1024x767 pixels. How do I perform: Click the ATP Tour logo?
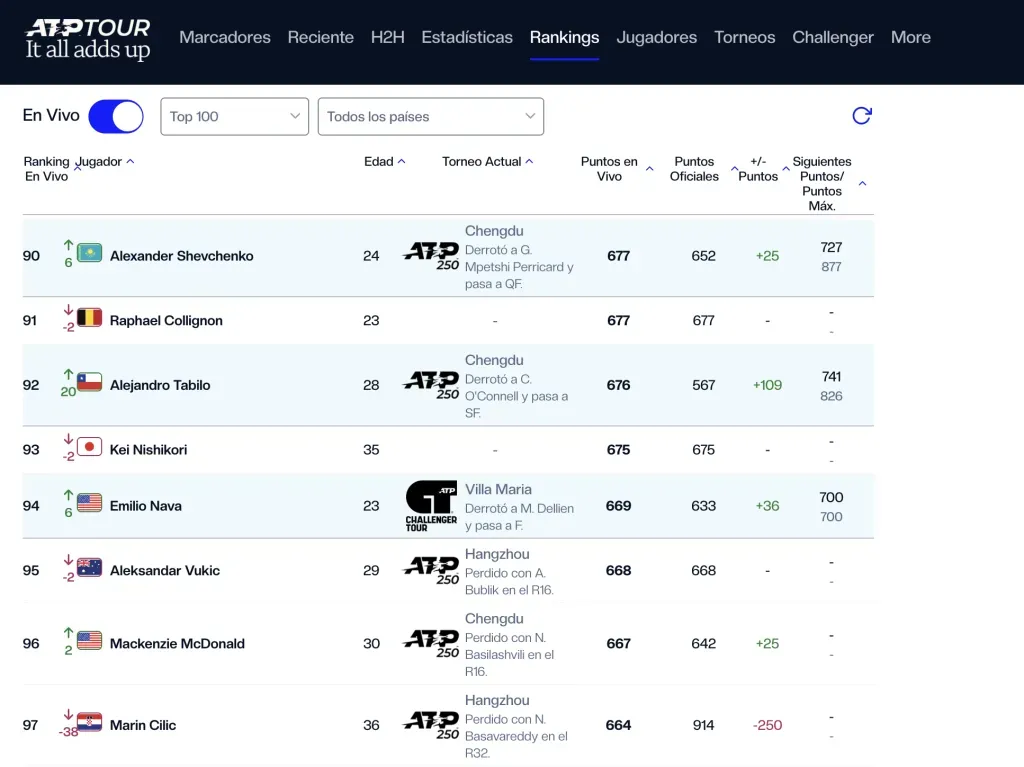pos(88,39)
